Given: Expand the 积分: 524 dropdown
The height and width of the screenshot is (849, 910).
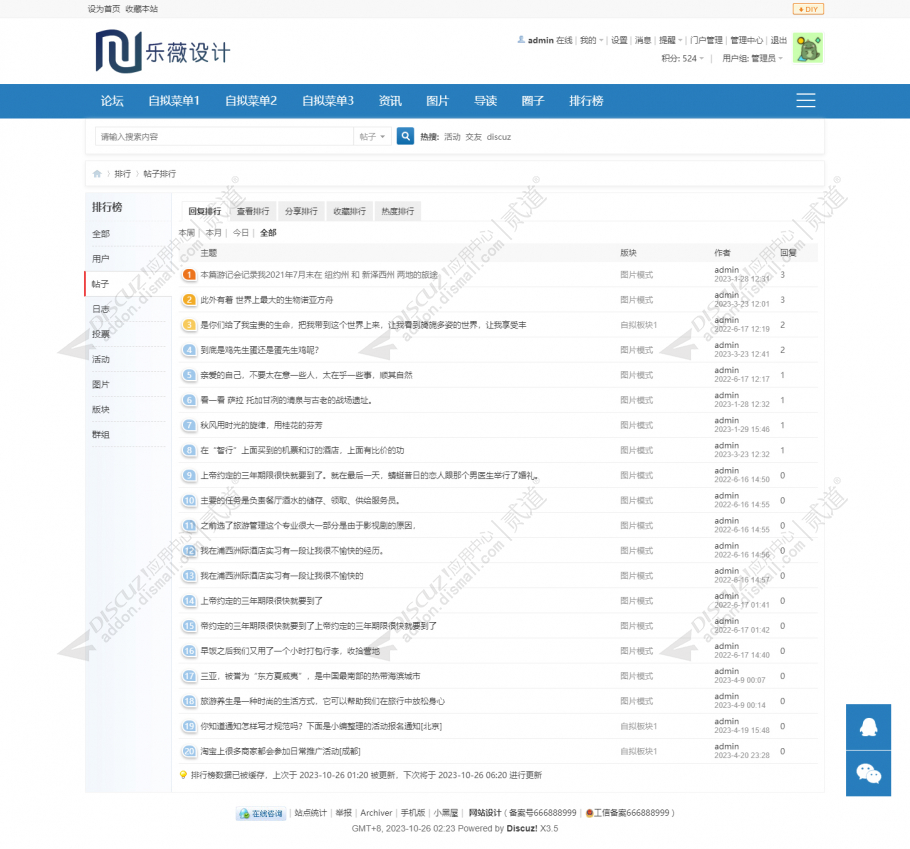Looking at the screenshot, I should 682,58.
